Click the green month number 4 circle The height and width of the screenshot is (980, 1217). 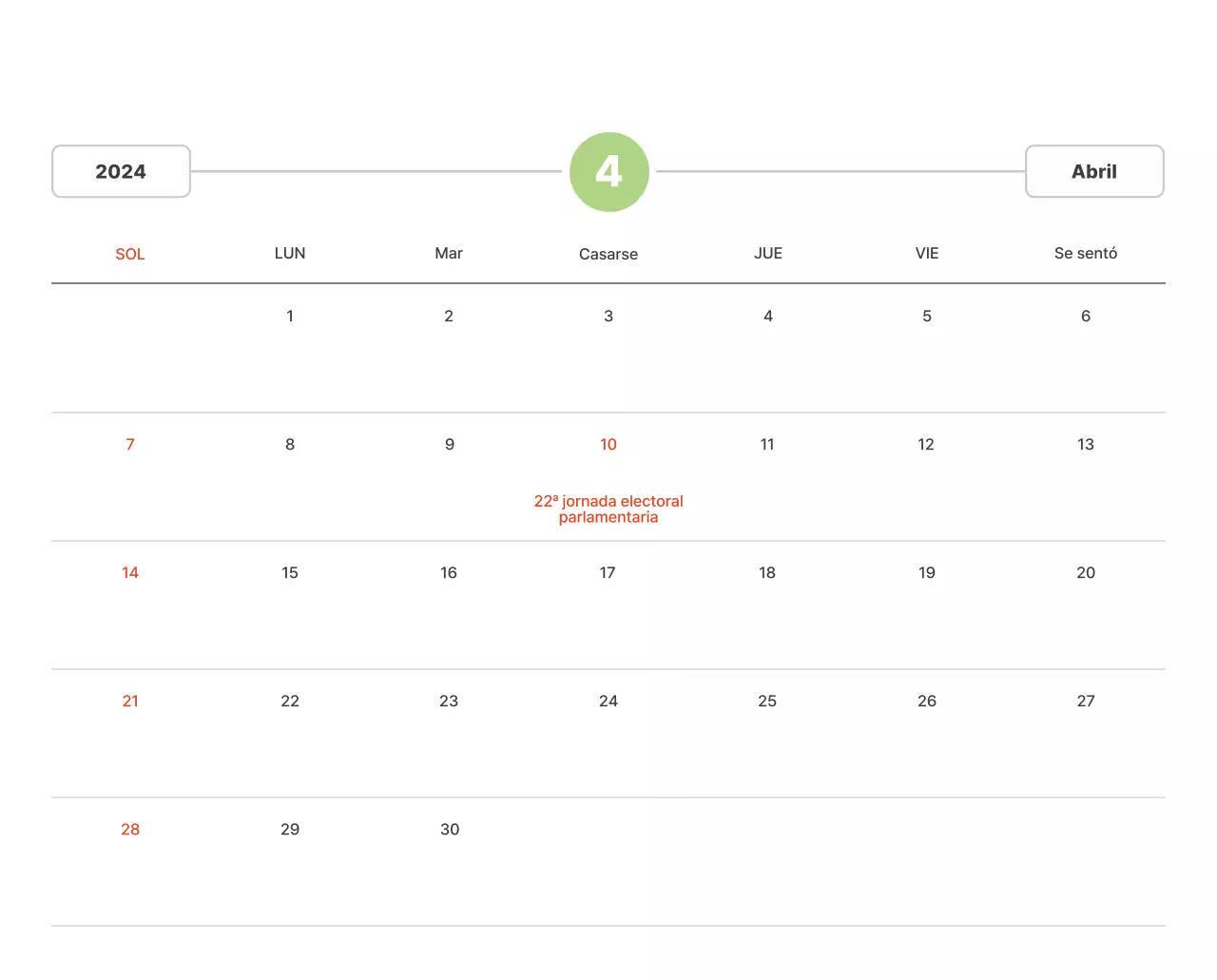tap(608, 172)
